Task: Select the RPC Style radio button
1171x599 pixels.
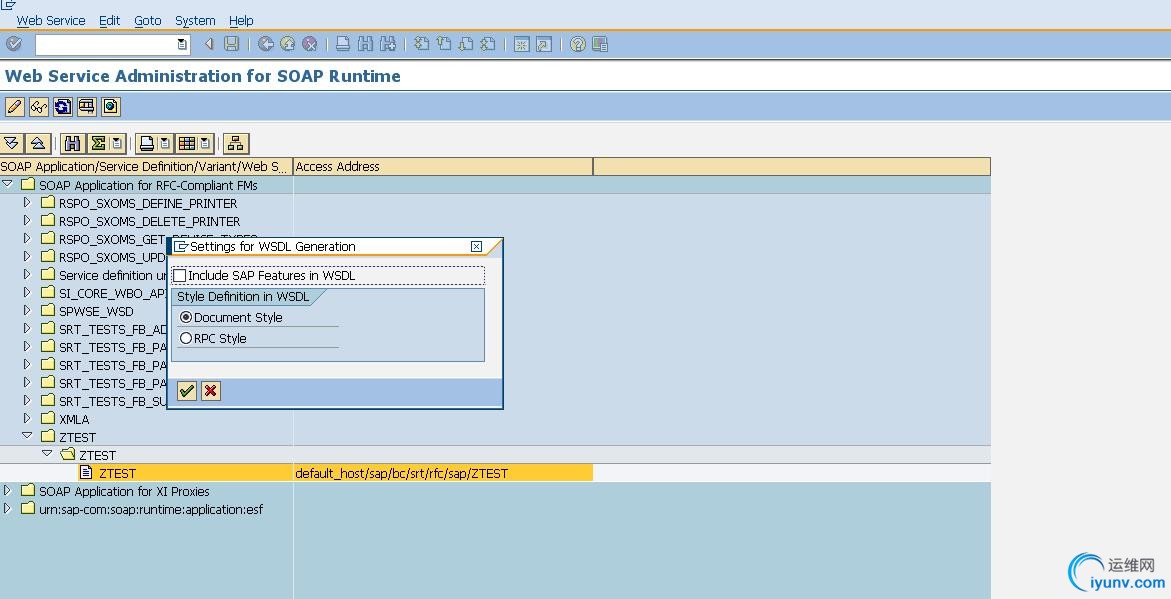Action: (x=186, y=338)
